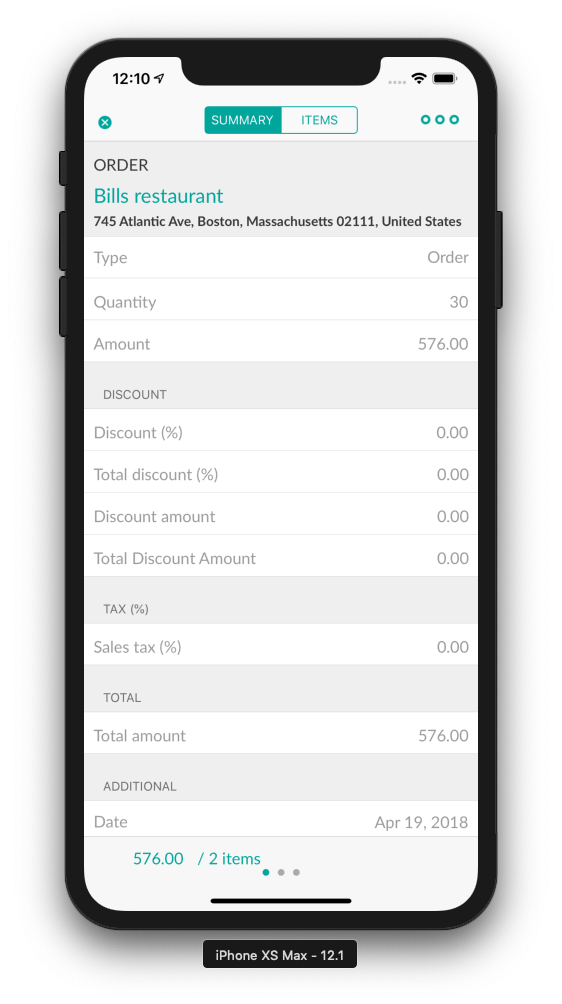Tap the Wi-Fi status icon
The height and width of the screenshot is (1004, 562).
click(419, 79)
